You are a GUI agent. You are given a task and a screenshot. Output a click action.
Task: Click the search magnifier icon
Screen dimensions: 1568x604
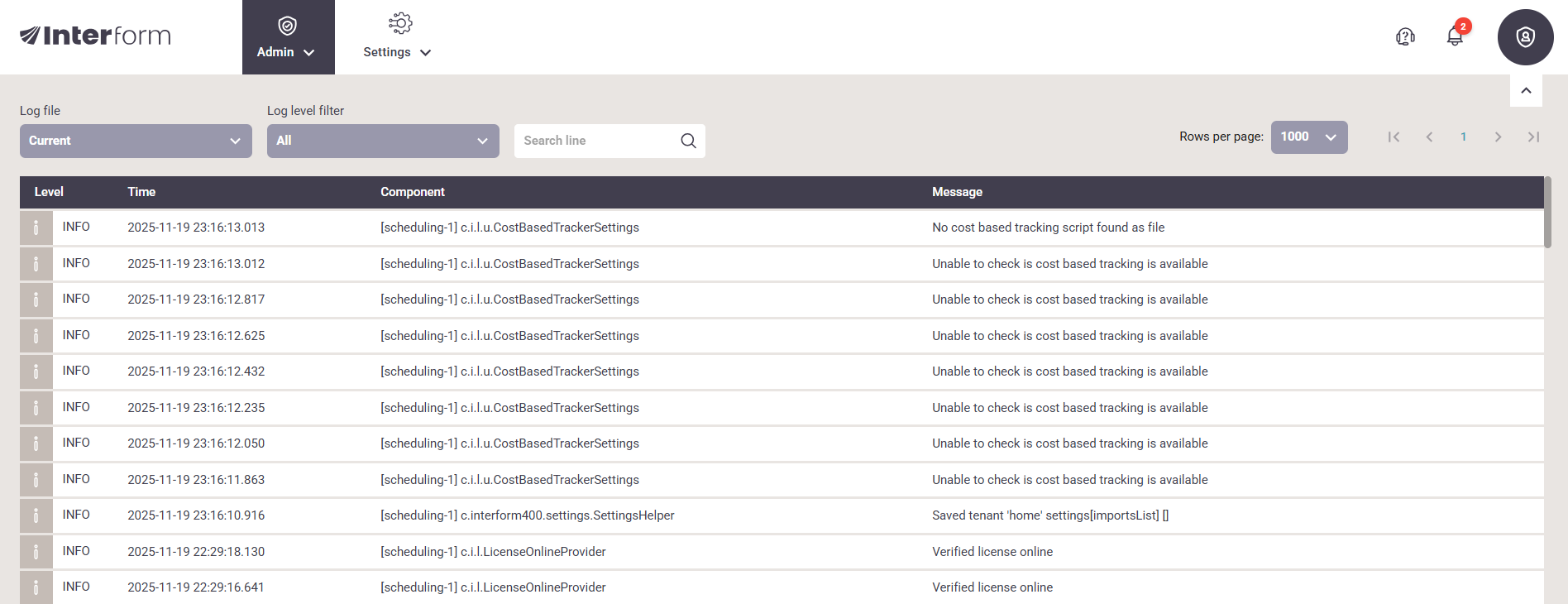click(x=688, y=141)
